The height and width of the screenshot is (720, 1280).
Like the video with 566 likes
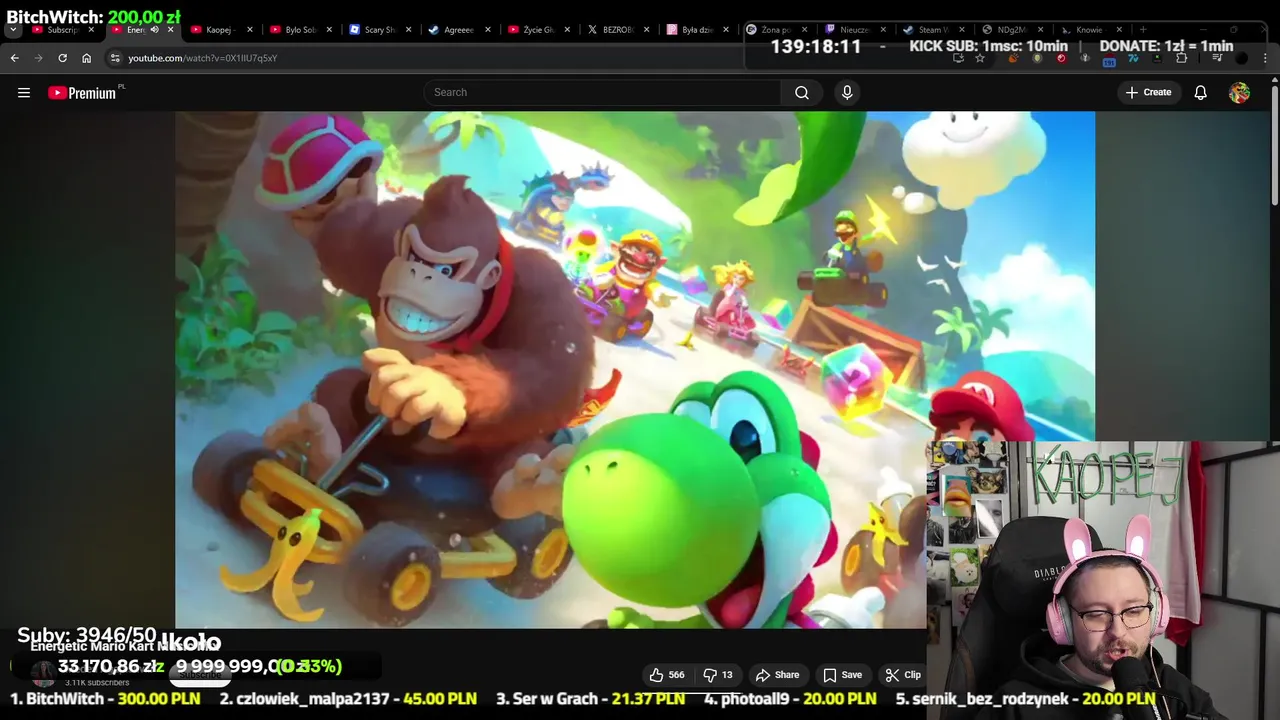click(667, 675)
